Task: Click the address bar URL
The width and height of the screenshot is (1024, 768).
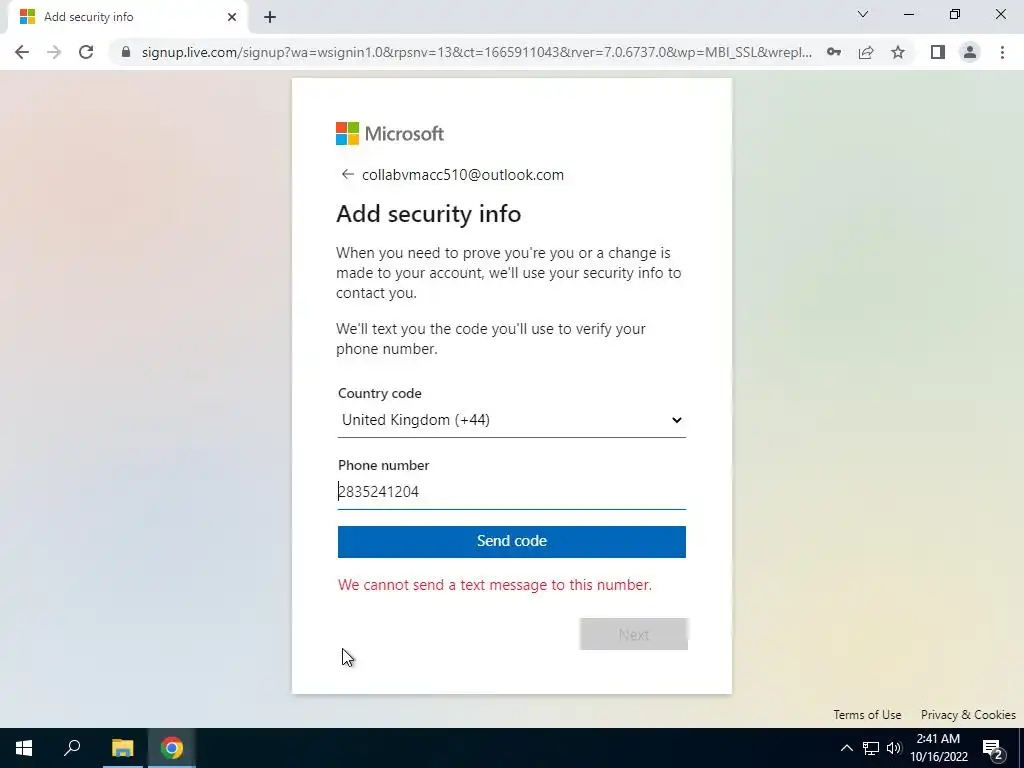Action: click(x=477, y=52)
